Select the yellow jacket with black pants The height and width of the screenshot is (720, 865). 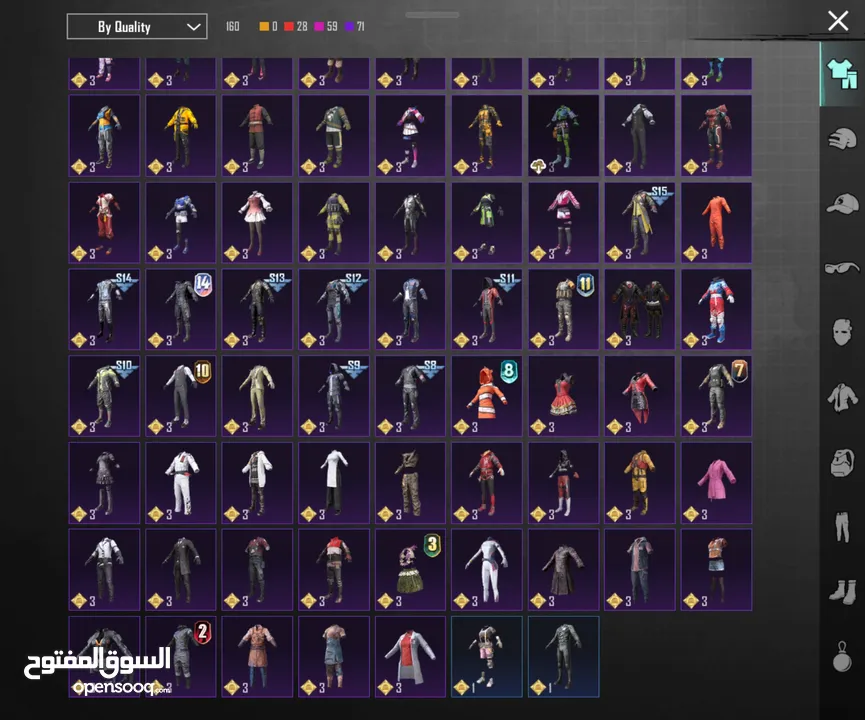point(180,136)
